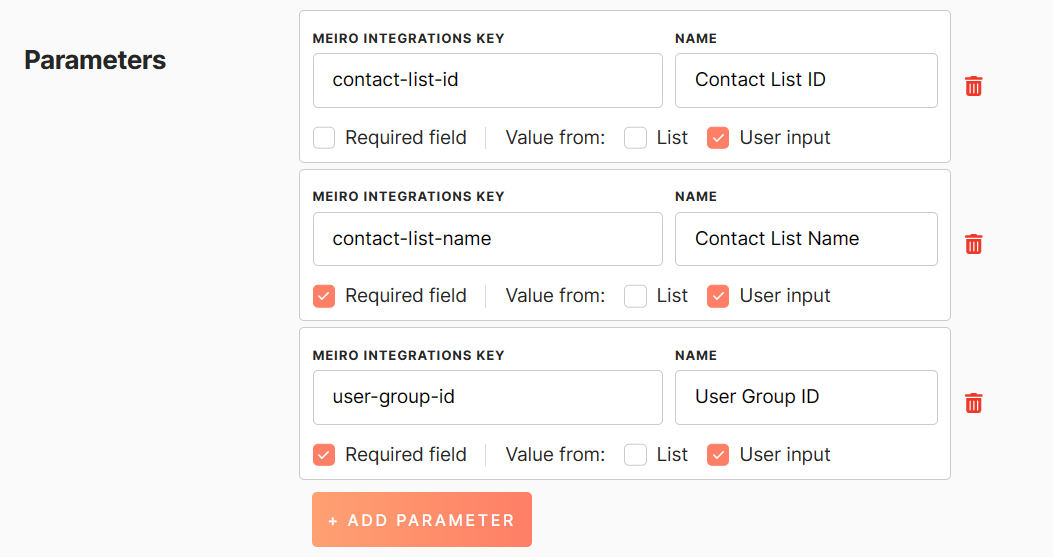The height and width of the screenshot is (557, 1053).
Task: Check the List option for Contact List ID
Action: click(x=635, y=138)
